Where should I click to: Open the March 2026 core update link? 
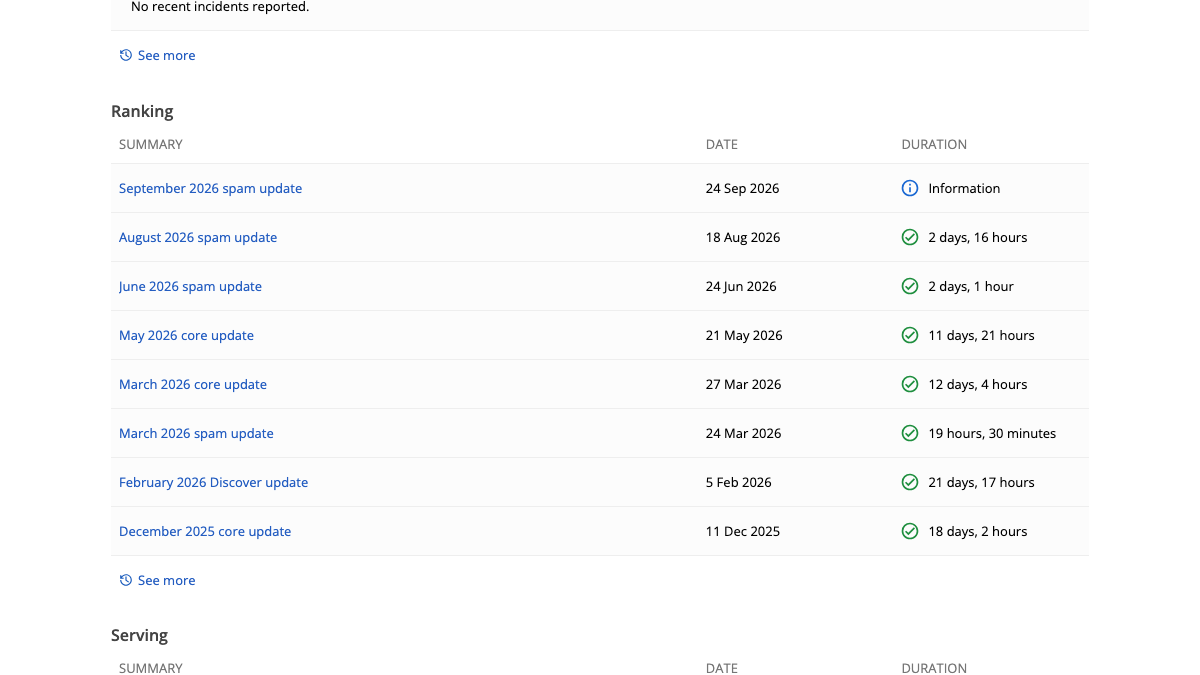pos(193,384)
